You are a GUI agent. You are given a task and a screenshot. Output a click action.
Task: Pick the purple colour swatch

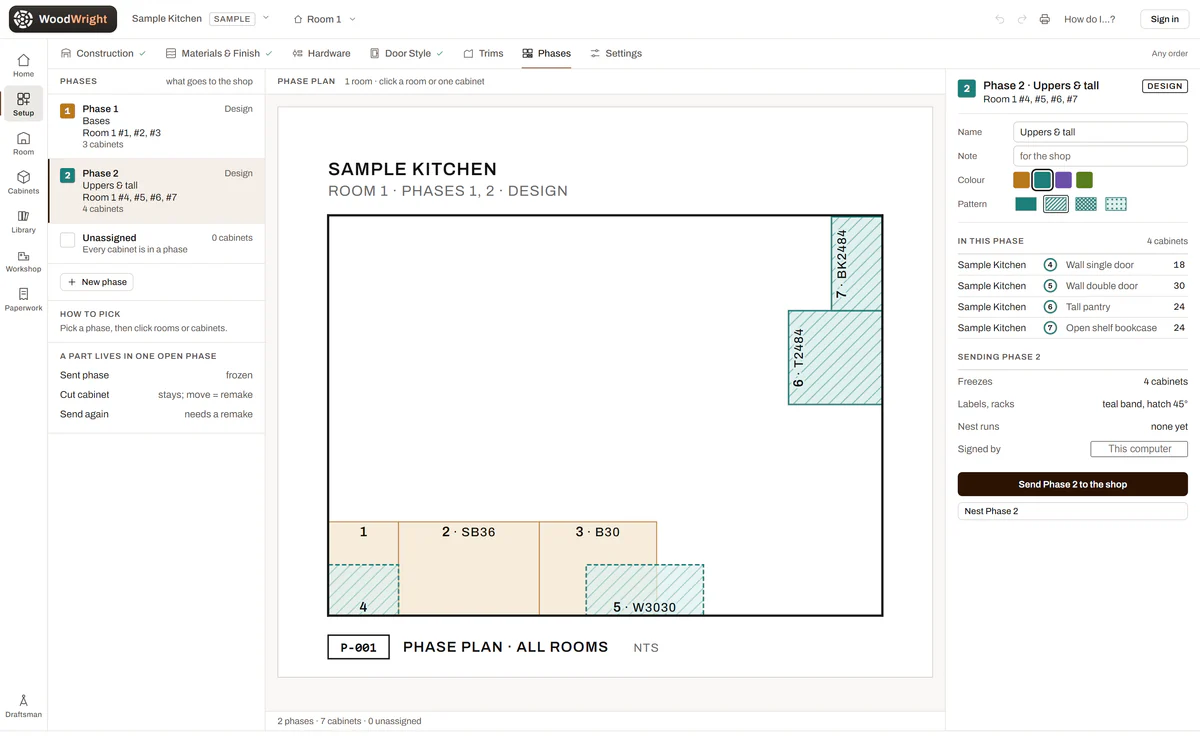click(x=1063, y=180)
